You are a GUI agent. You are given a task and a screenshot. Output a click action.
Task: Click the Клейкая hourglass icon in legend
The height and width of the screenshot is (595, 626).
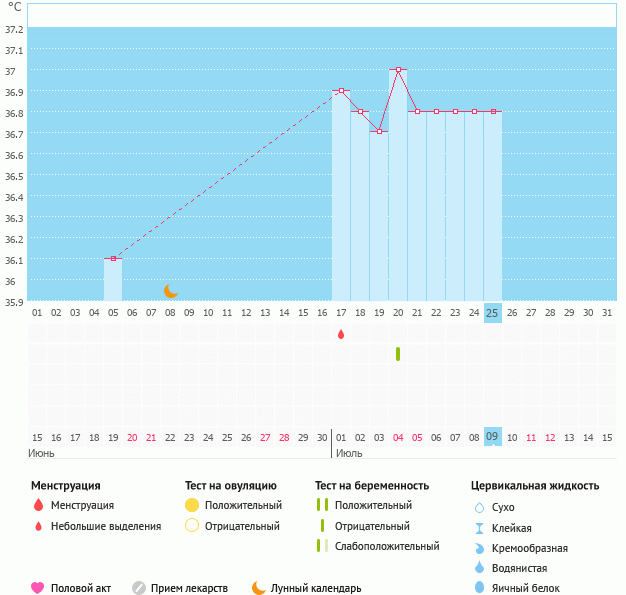[x=479, y=528]
